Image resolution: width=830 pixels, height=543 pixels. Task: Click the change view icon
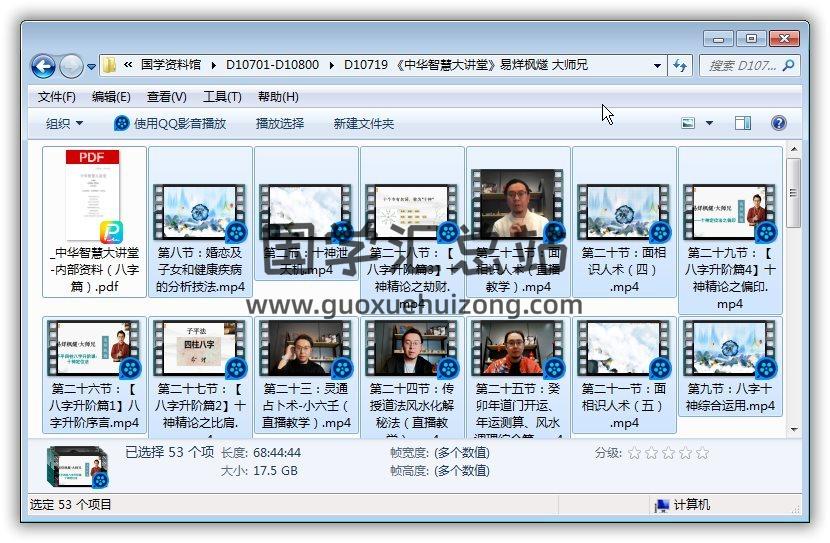(x=688, y=123)
